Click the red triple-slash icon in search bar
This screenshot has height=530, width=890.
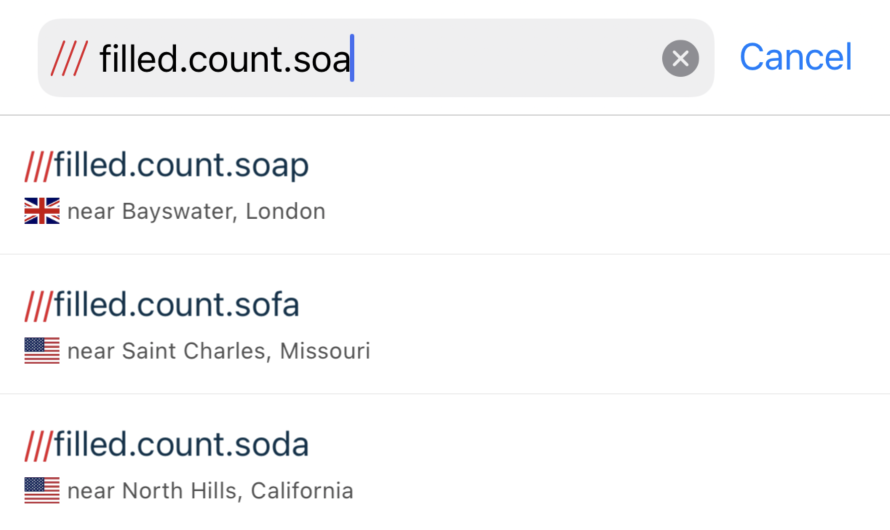coord(69,58)
